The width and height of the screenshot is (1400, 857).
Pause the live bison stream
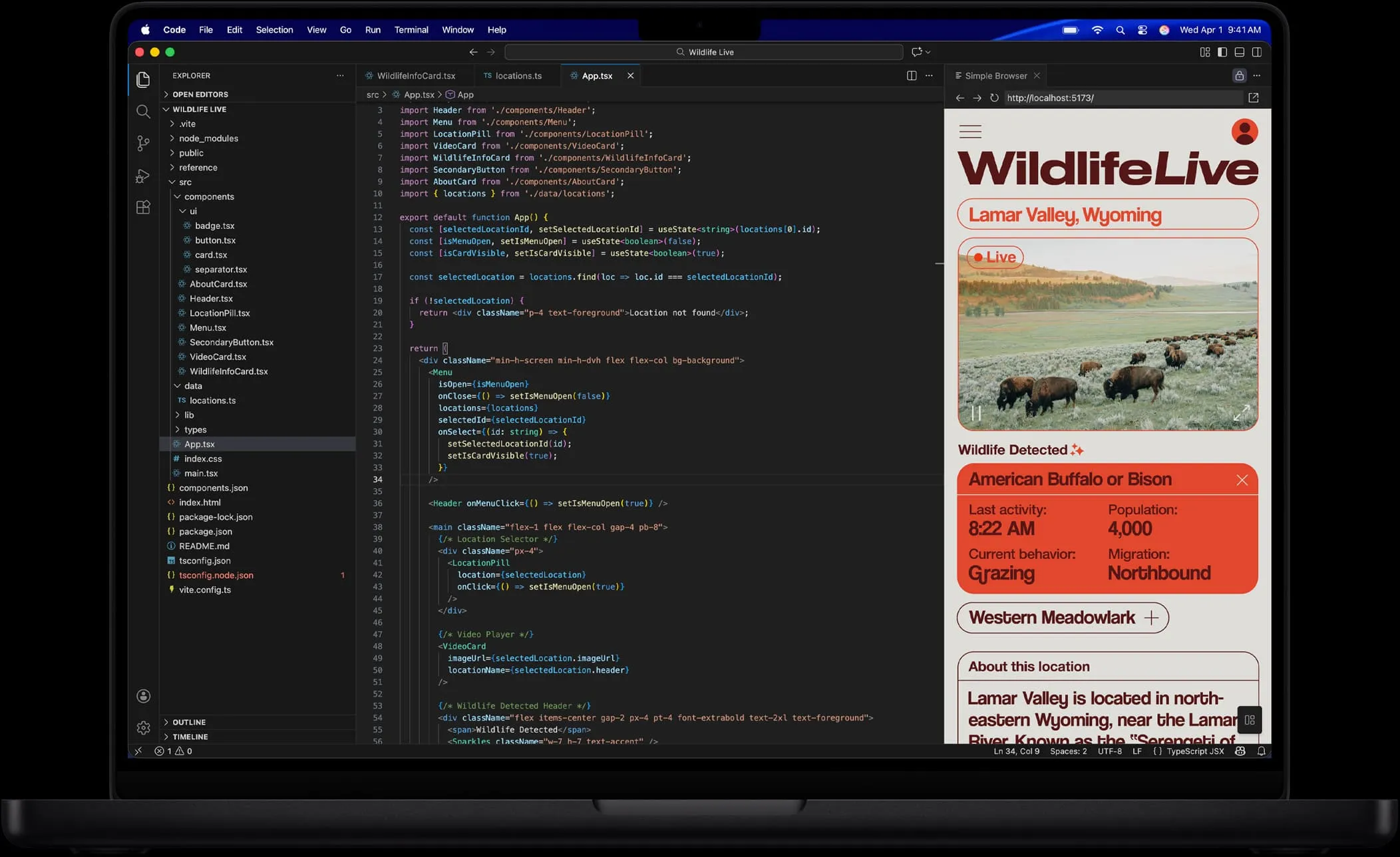[977, 413]
